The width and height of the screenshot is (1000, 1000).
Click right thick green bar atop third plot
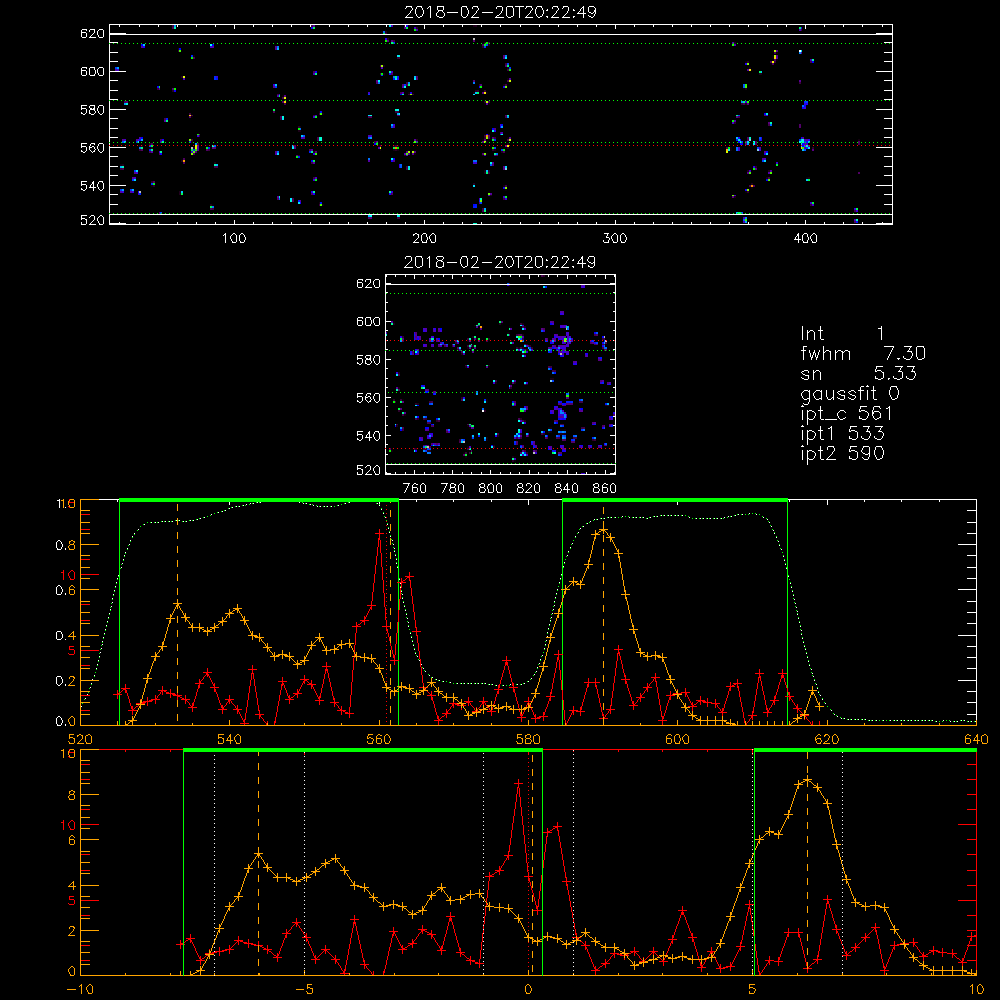click(x=675, y=500)
